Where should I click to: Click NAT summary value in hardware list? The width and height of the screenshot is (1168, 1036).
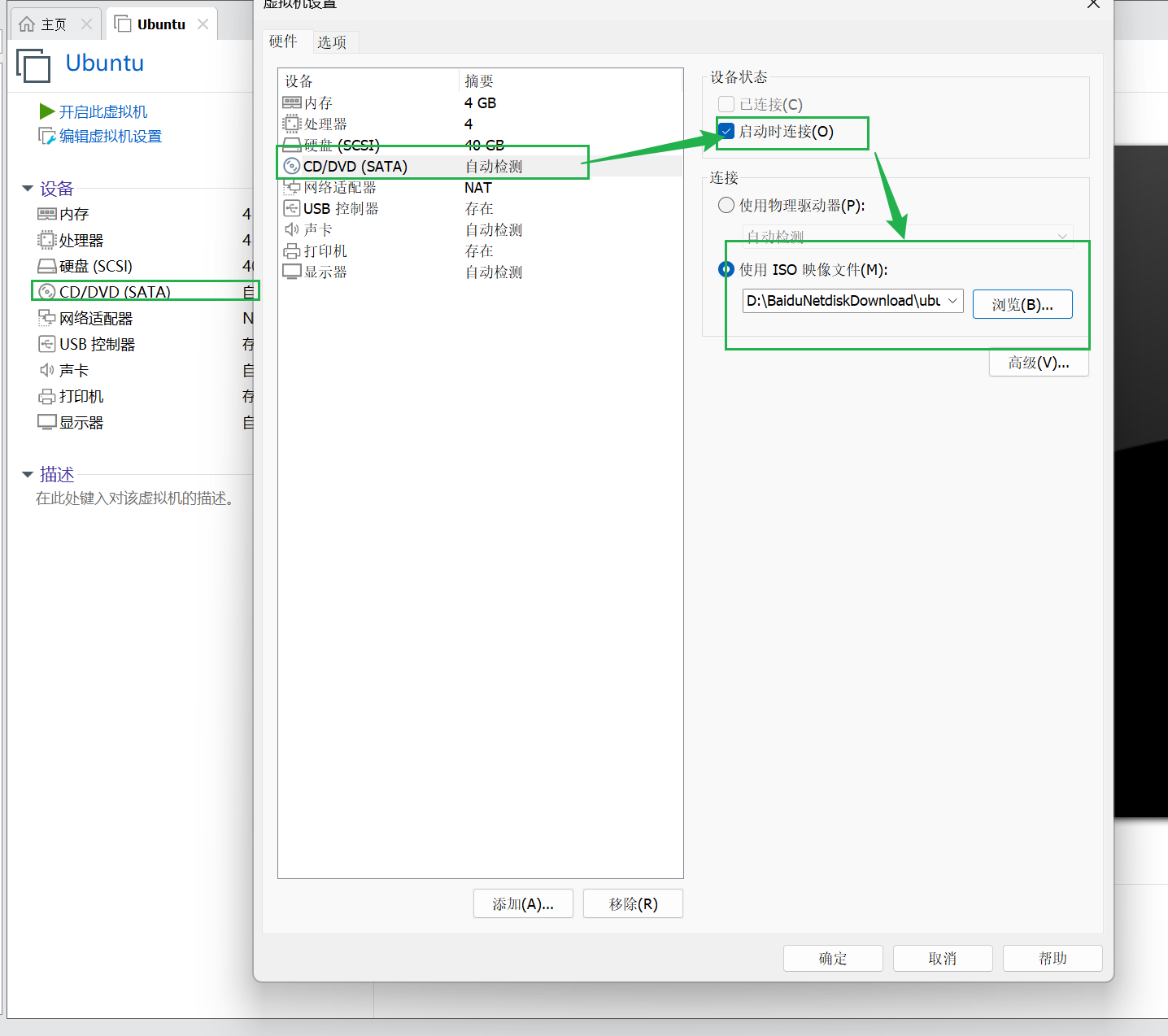478,187
